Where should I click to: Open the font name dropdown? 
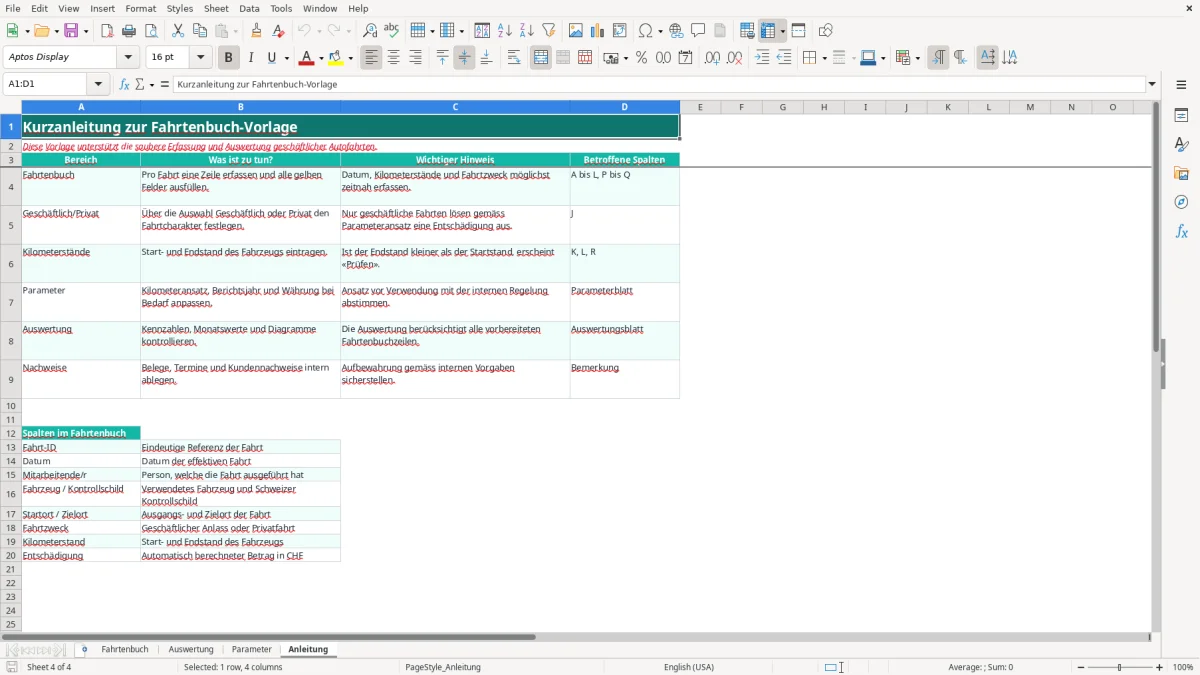click(129, 58)
